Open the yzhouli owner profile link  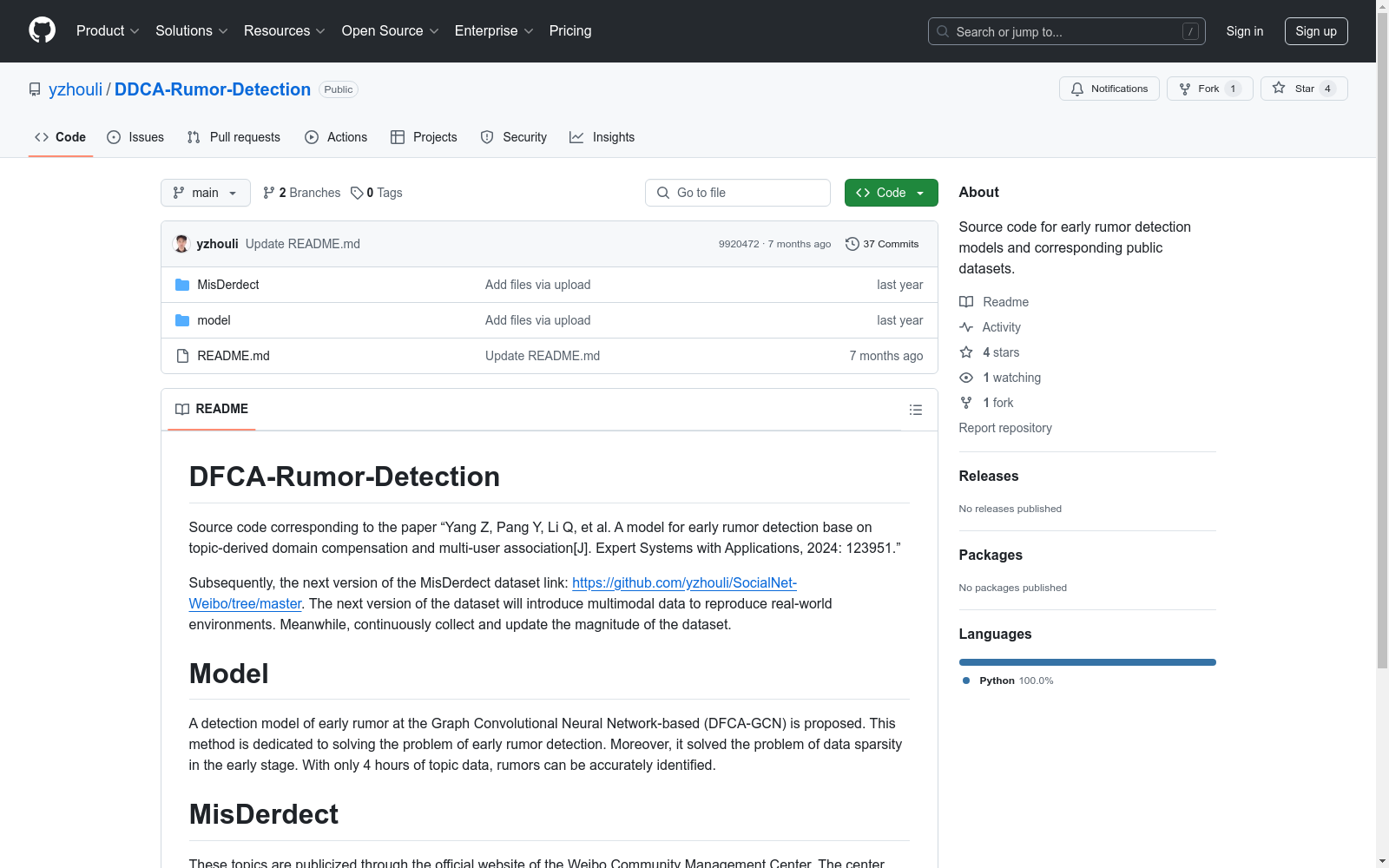click(76, 89)
